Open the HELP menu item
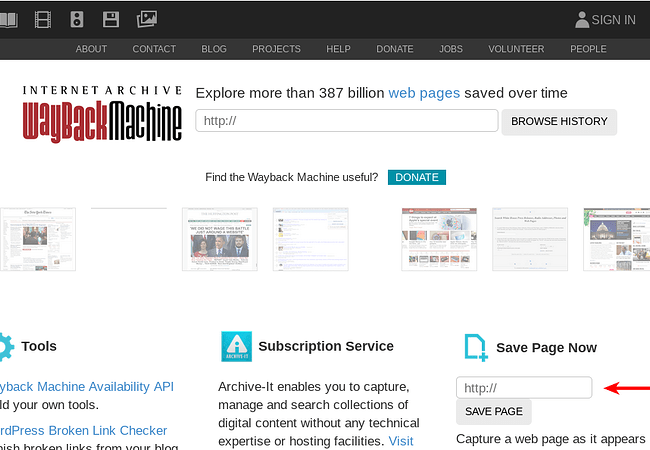This screenshot has width=650, height=450. pos(338,49)
